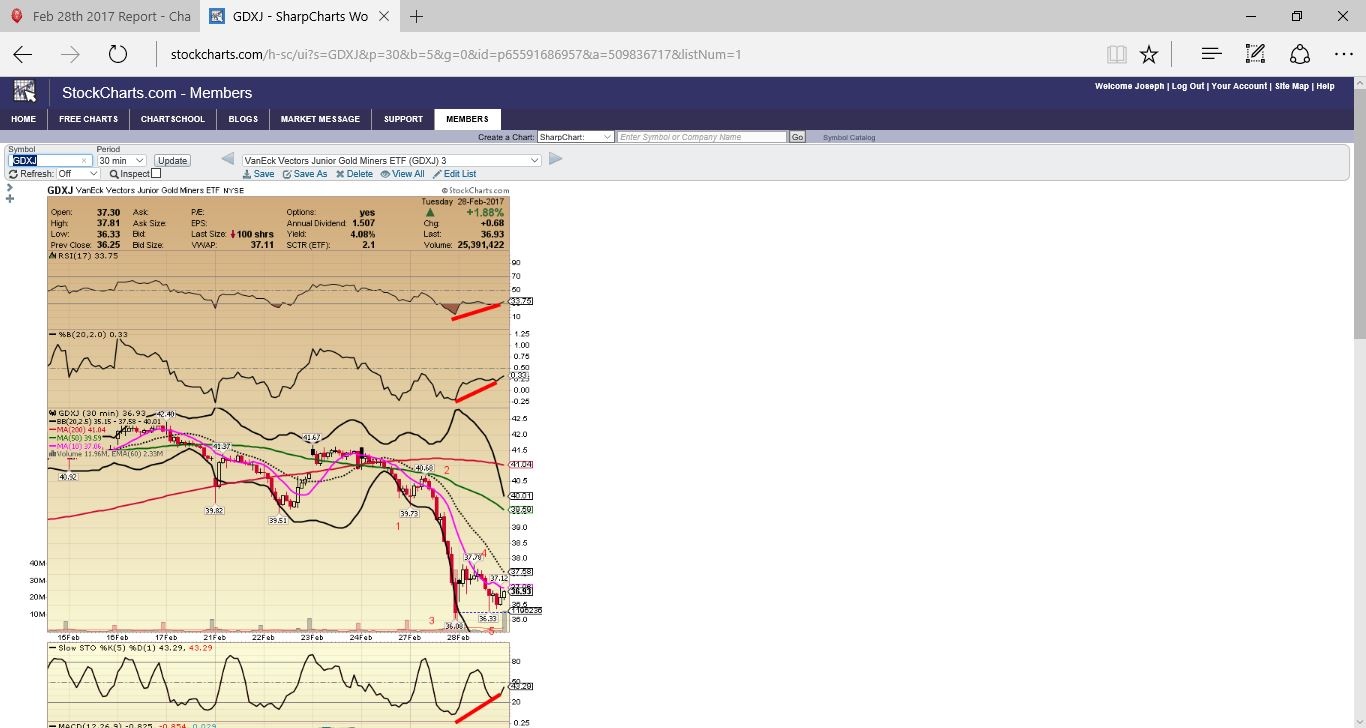Expand the Refresh interval dropdown
The image size is (1366, 728).
(78, 174)
